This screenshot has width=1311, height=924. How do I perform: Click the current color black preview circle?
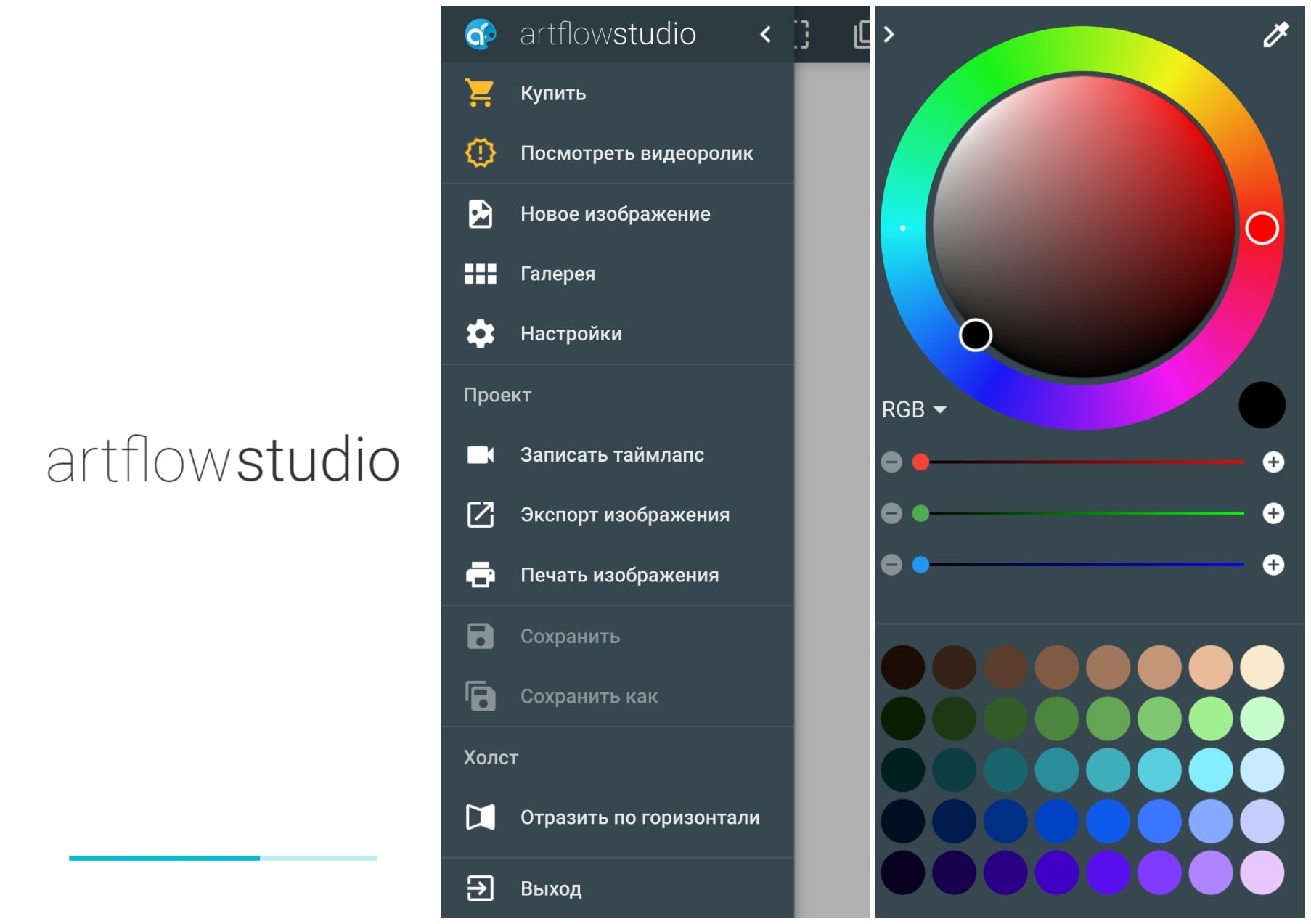click(1262, 405)
